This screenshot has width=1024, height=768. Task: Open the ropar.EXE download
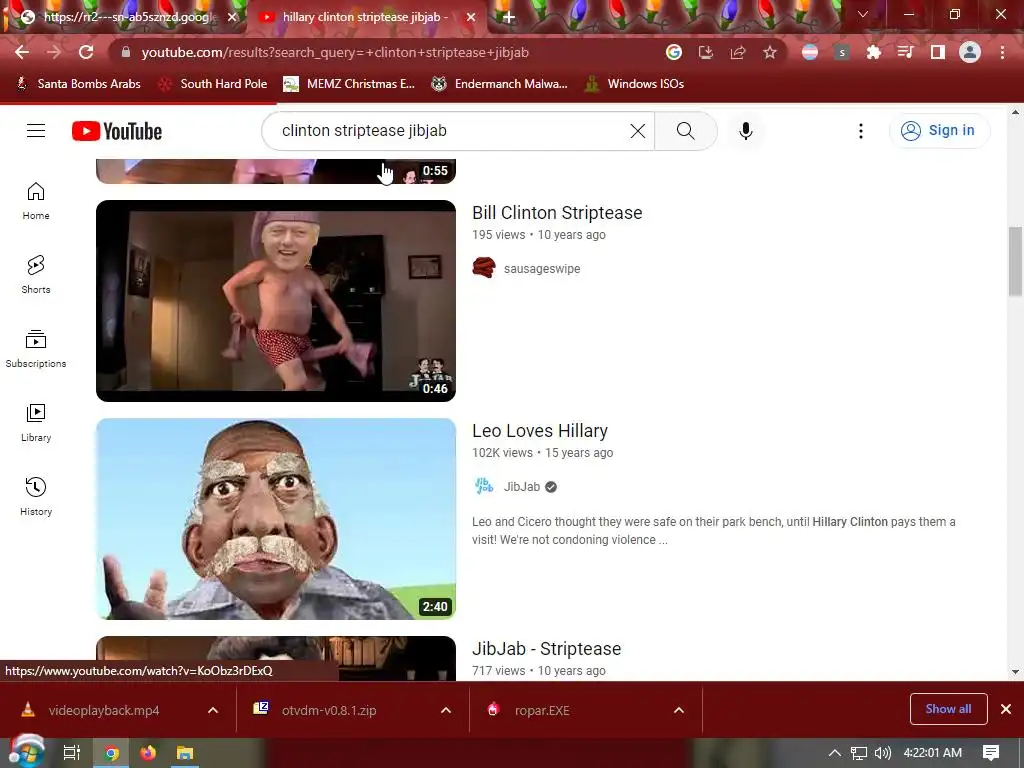[x=542, y=710]
